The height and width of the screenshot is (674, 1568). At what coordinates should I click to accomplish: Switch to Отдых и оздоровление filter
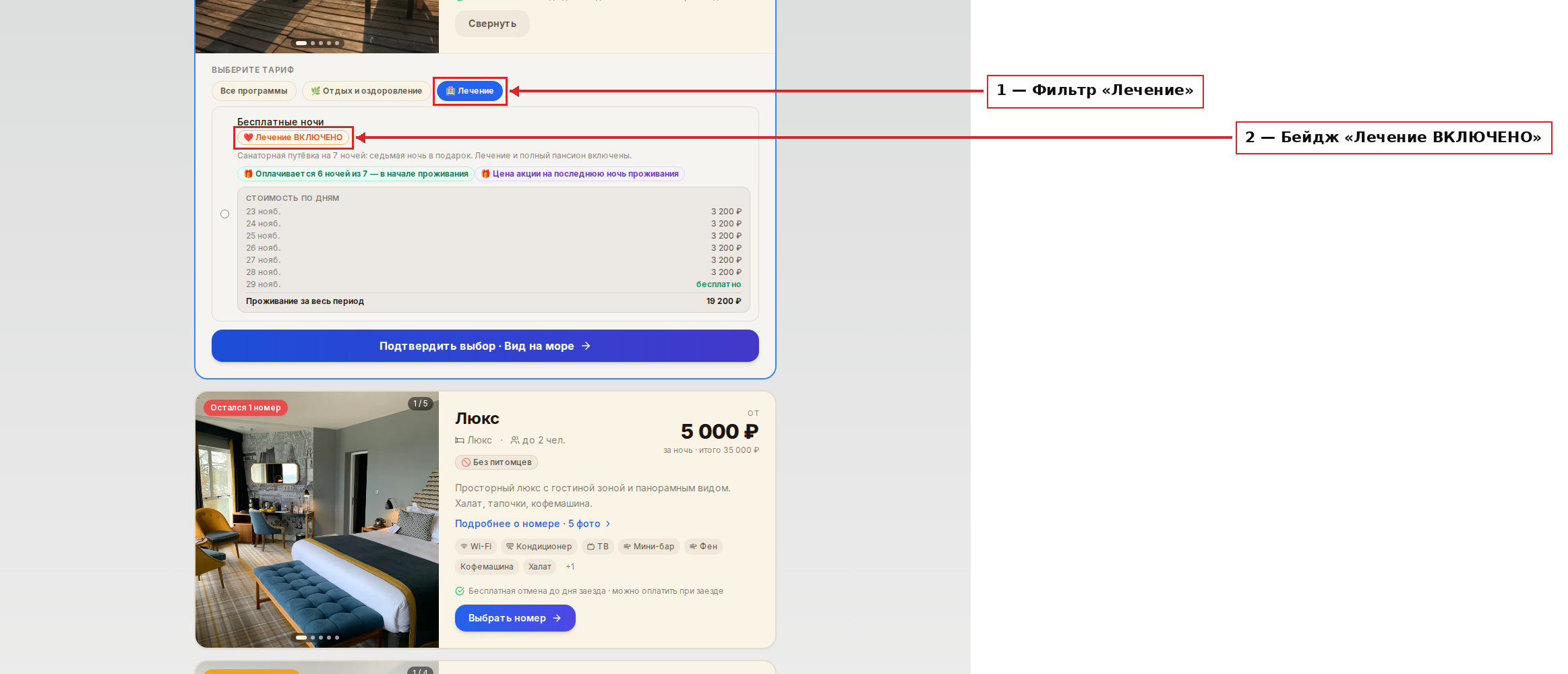click(x=366, y=91)
